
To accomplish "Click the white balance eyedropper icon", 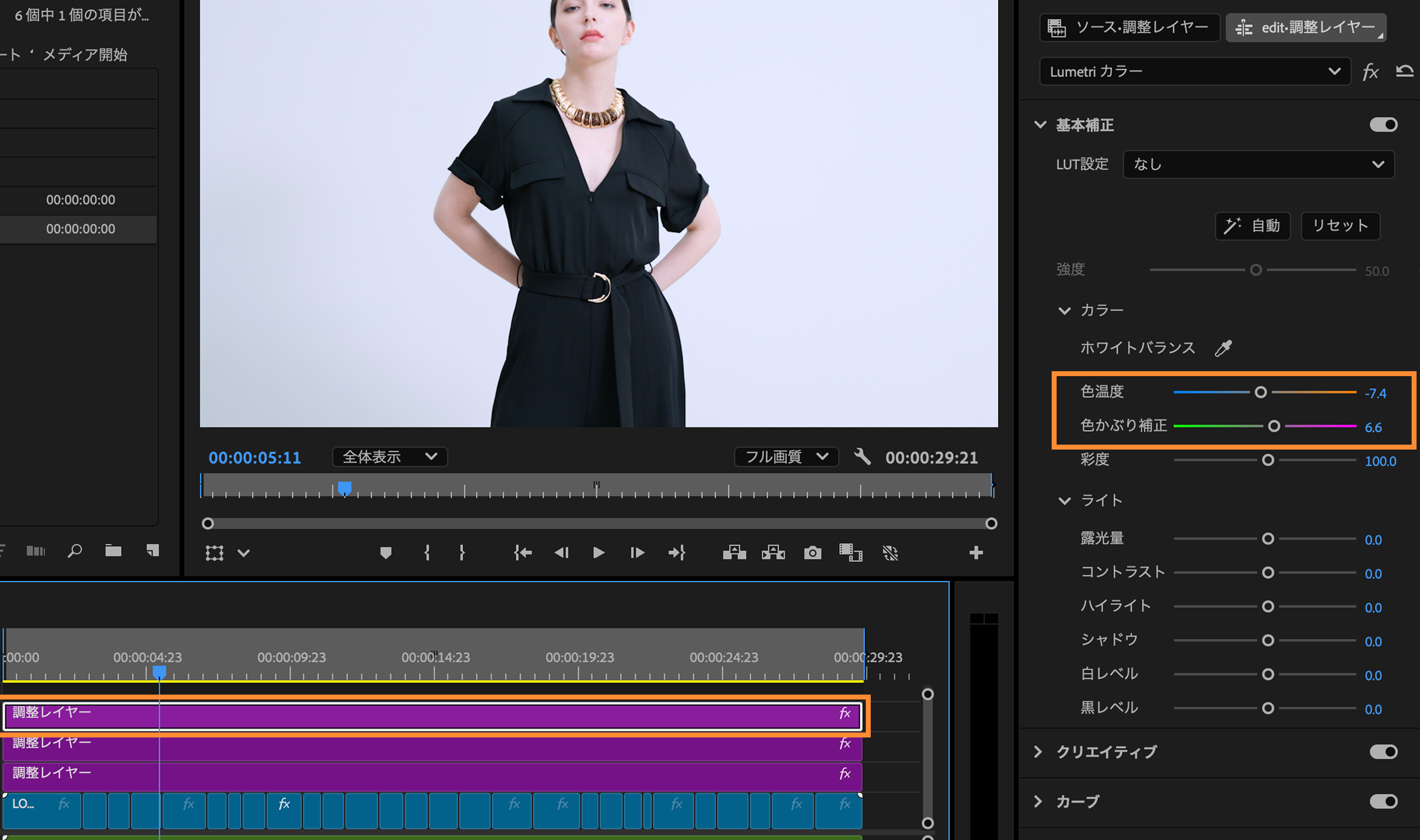I will coord(1223,348).
